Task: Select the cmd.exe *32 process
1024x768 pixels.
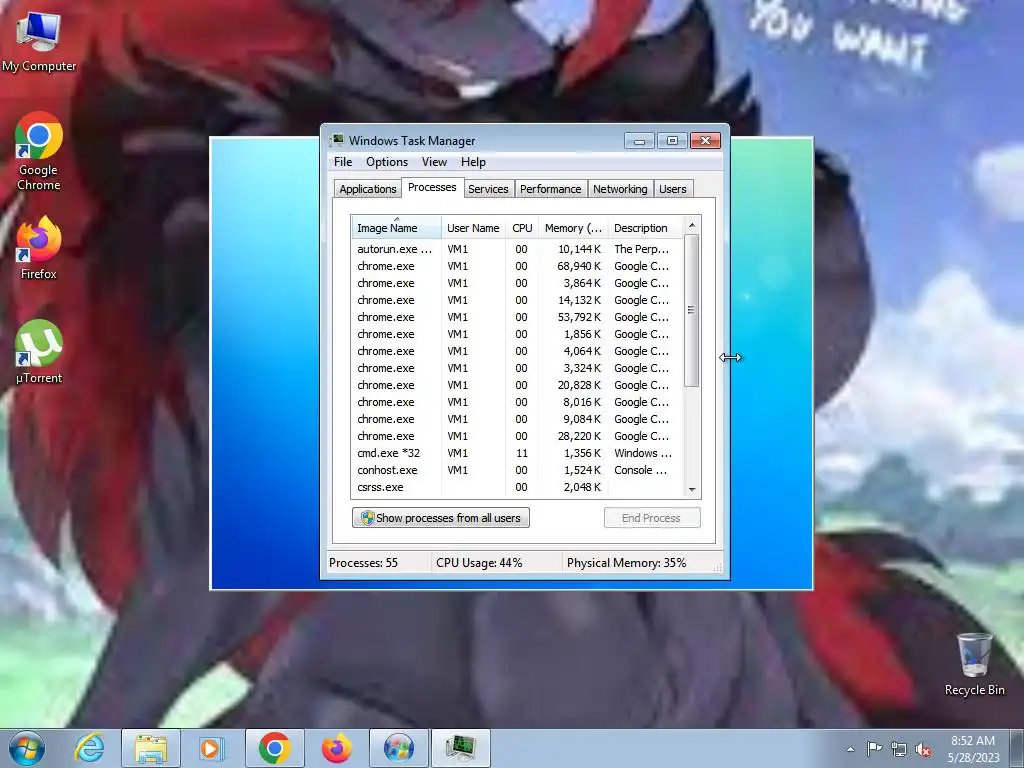Action: point(517,453)
